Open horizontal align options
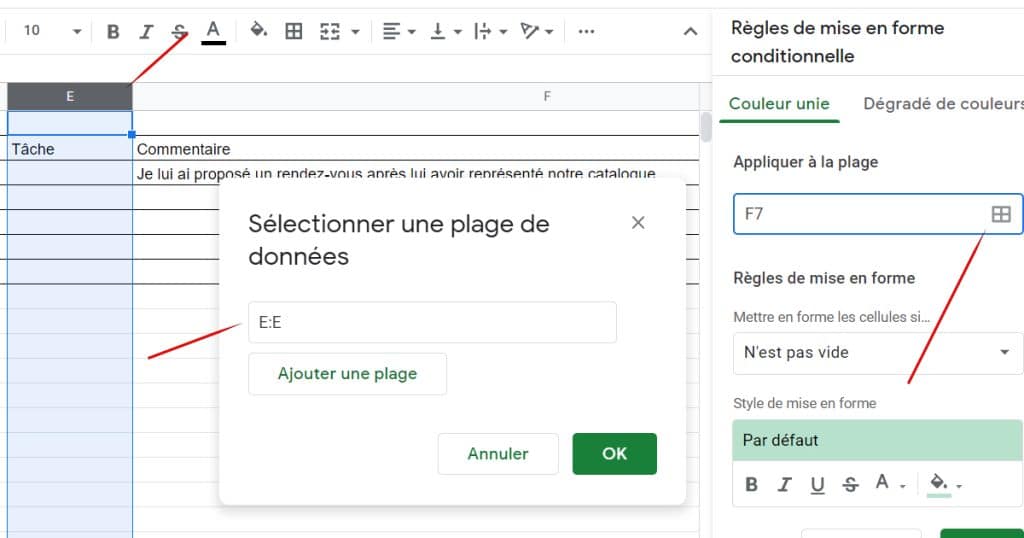Image resolution: width=1024 pixels, height=538 pixels. pos(391,31)
